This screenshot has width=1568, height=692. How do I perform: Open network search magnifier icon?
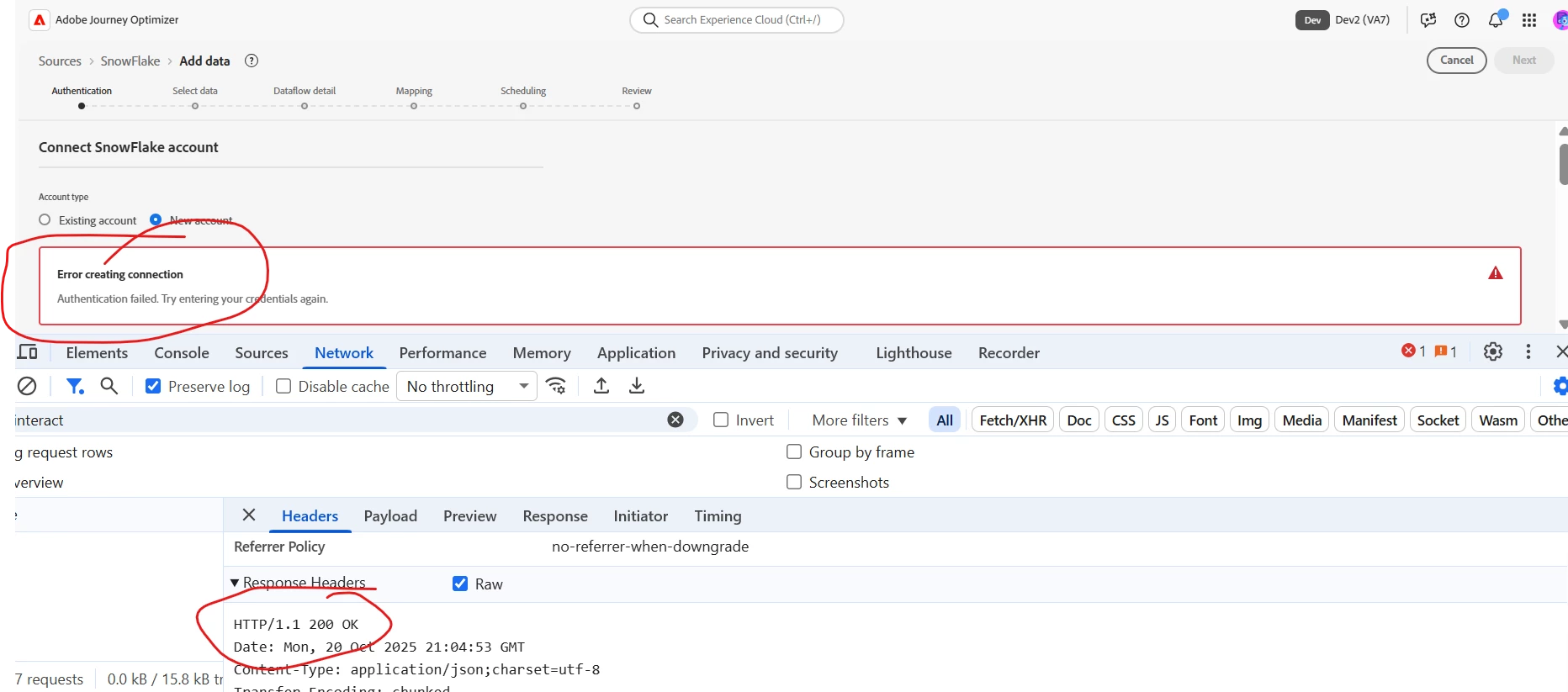pos(109,386)
